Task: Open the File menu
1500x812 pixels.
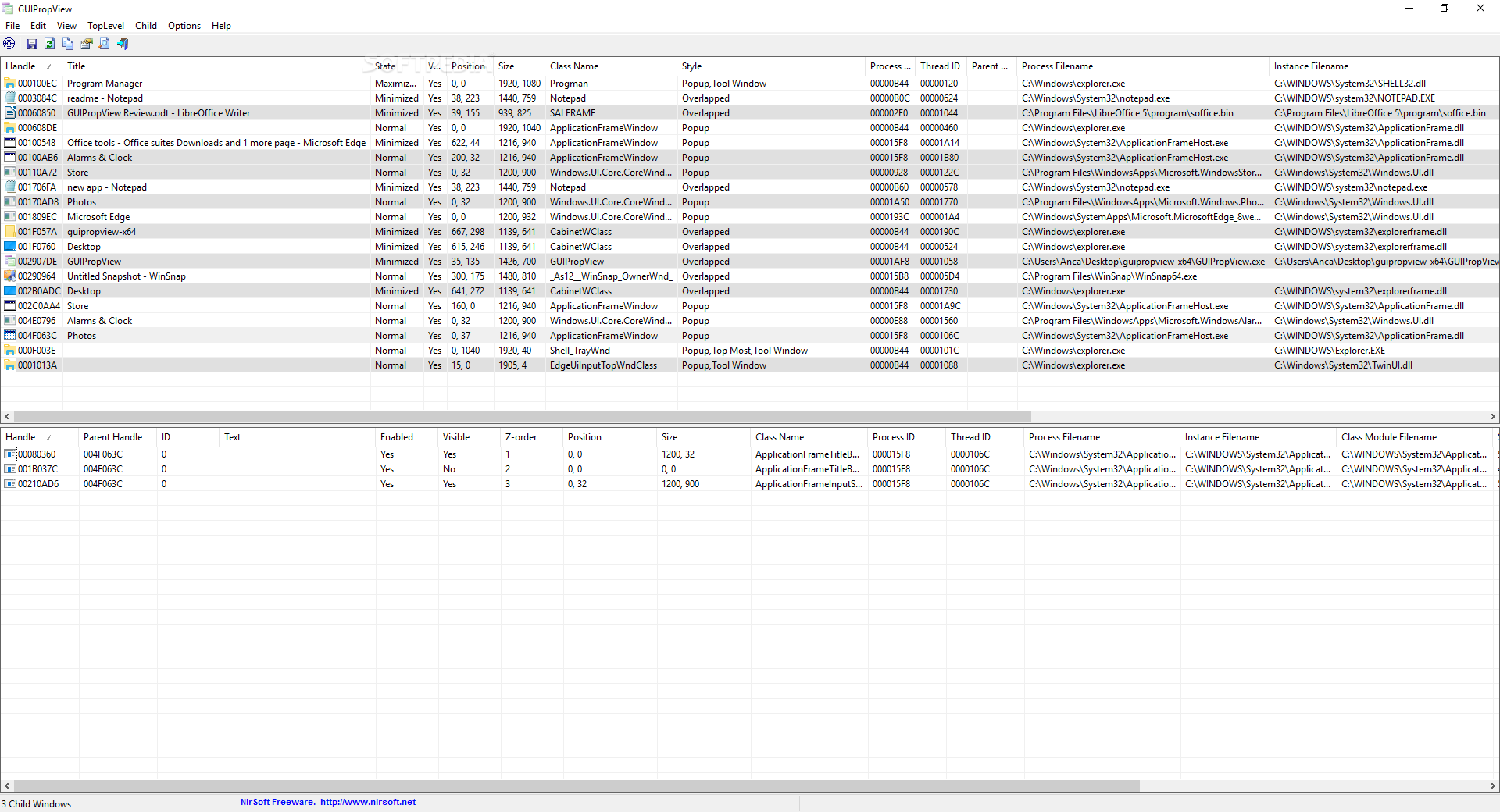Action: 12,26
